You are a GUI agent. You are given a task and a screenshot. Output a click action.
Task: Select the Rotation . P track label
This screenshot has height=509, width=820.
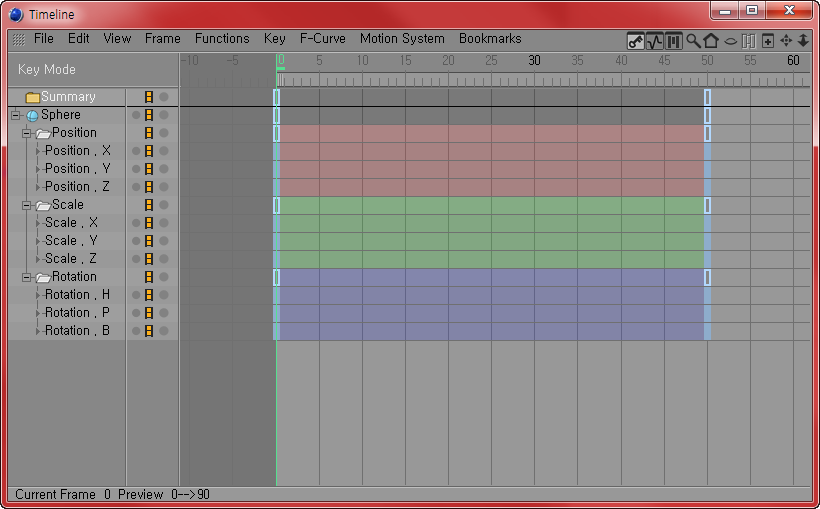(x=77, y=313)
